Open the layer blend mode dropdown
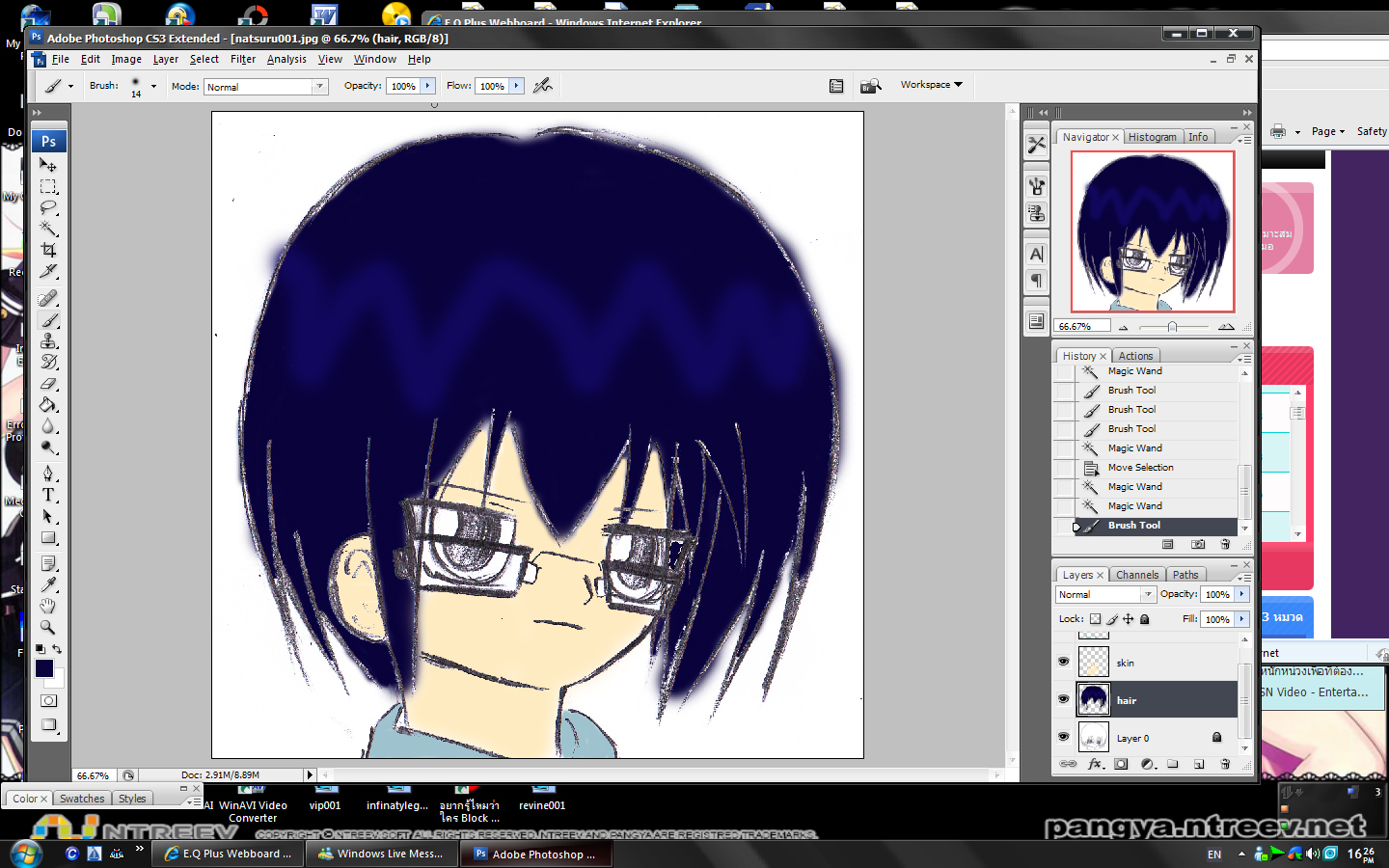This screenshot has height=868, width=1389. [x=1148, y=595]
